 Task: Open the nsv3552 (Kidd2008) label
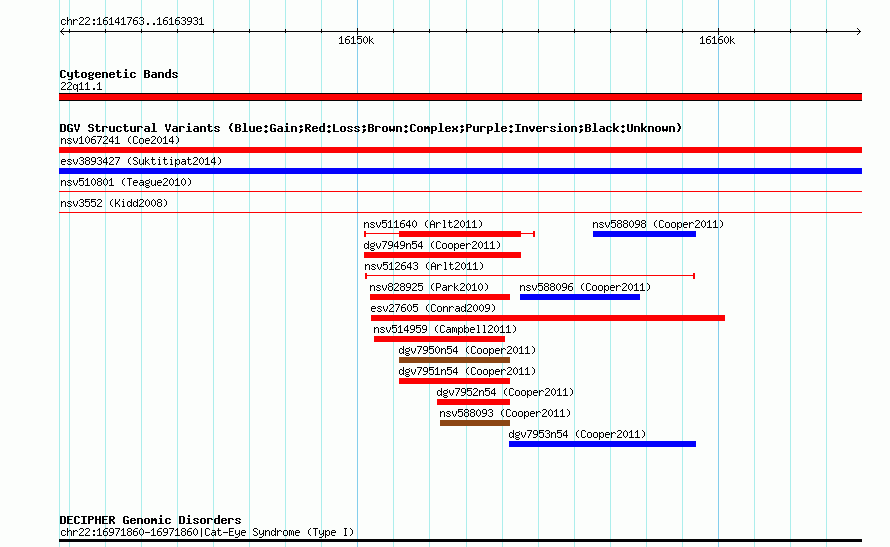(x=114, y=203)
